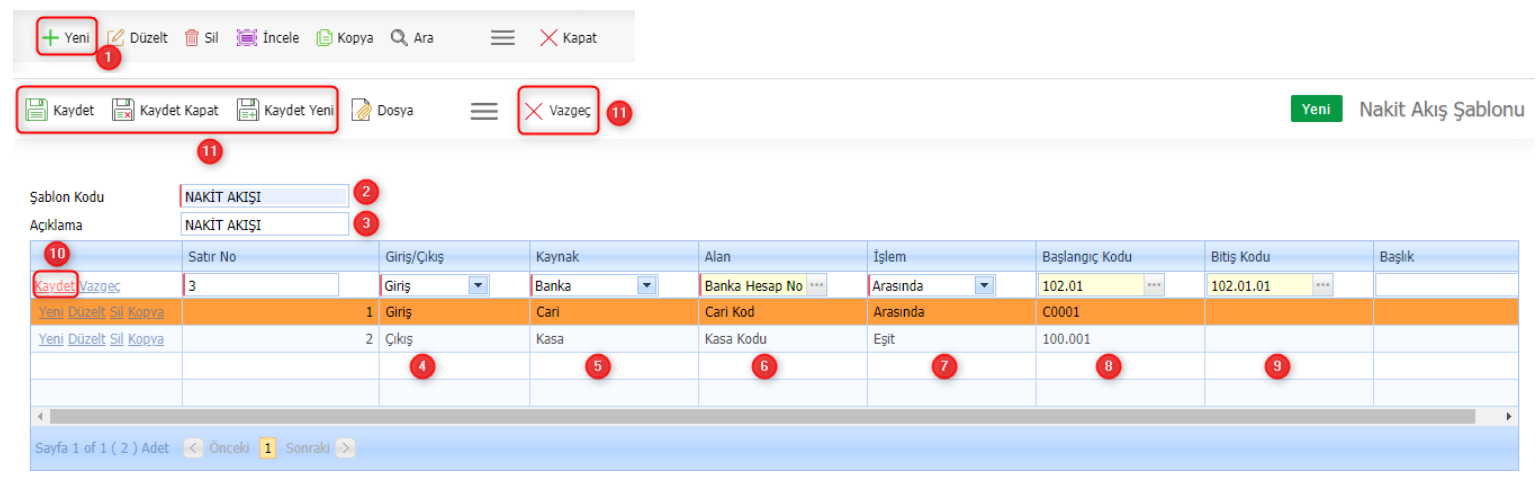
Task: Click Bitiş Kodu column header
Action: pos(1289,256)
